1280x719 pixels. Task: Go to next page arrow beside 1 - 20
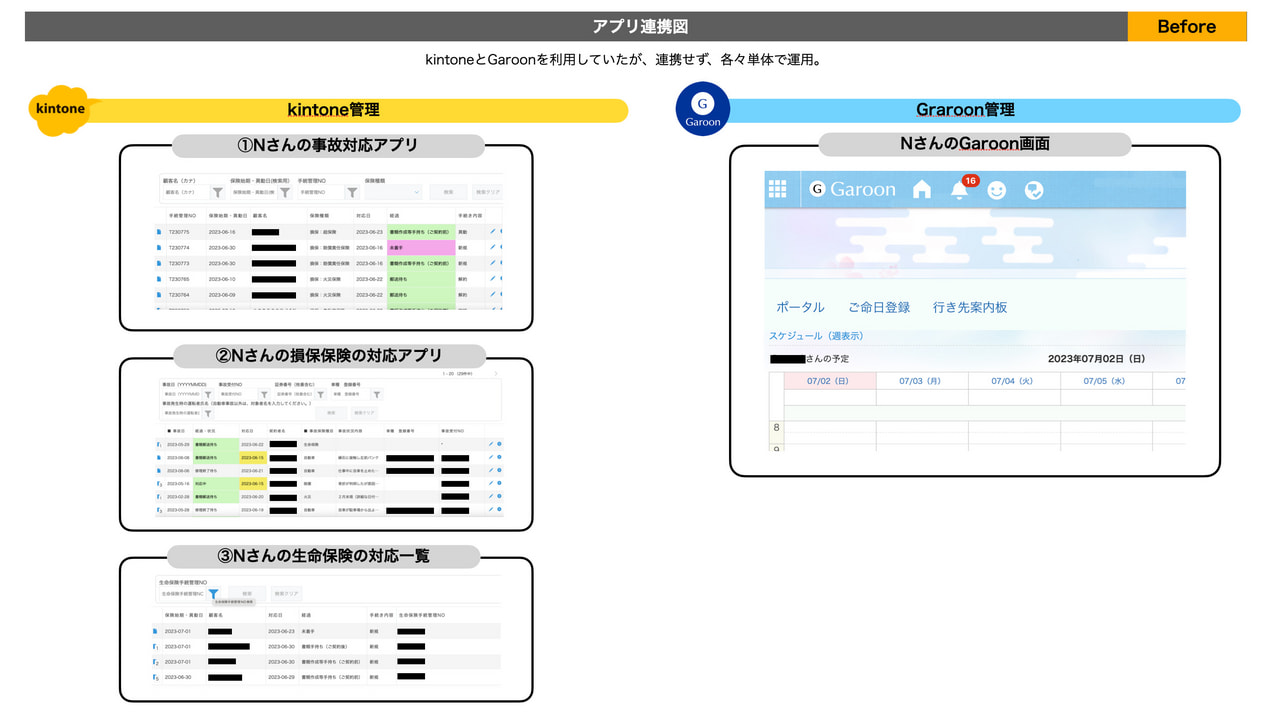pyautogui.click(x=495, y=374)
